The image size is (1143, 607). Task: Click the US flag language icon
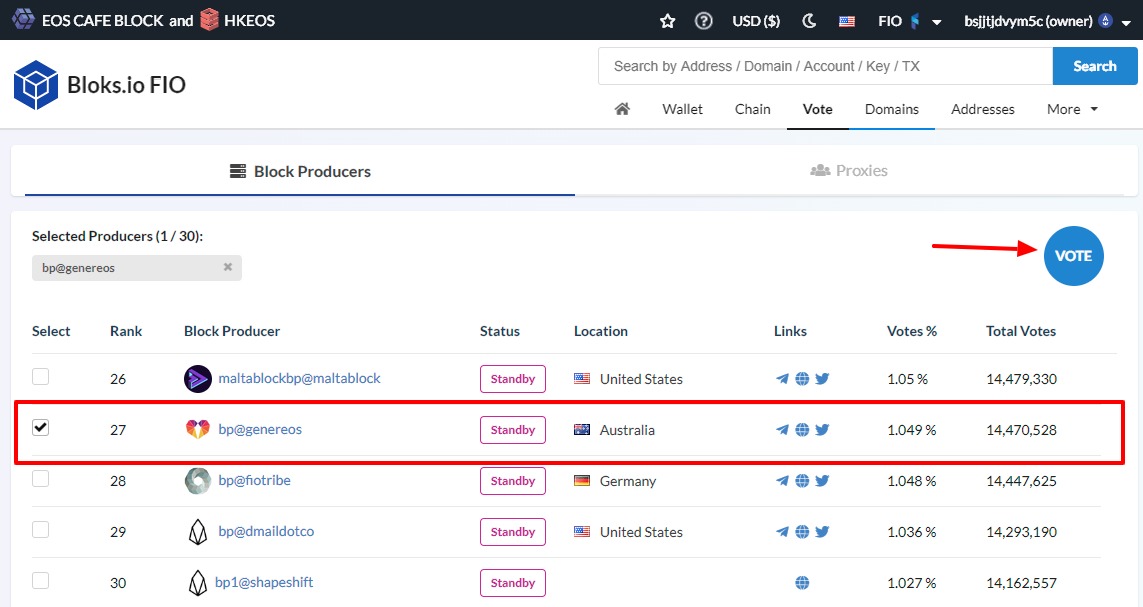tap(847, 21)
